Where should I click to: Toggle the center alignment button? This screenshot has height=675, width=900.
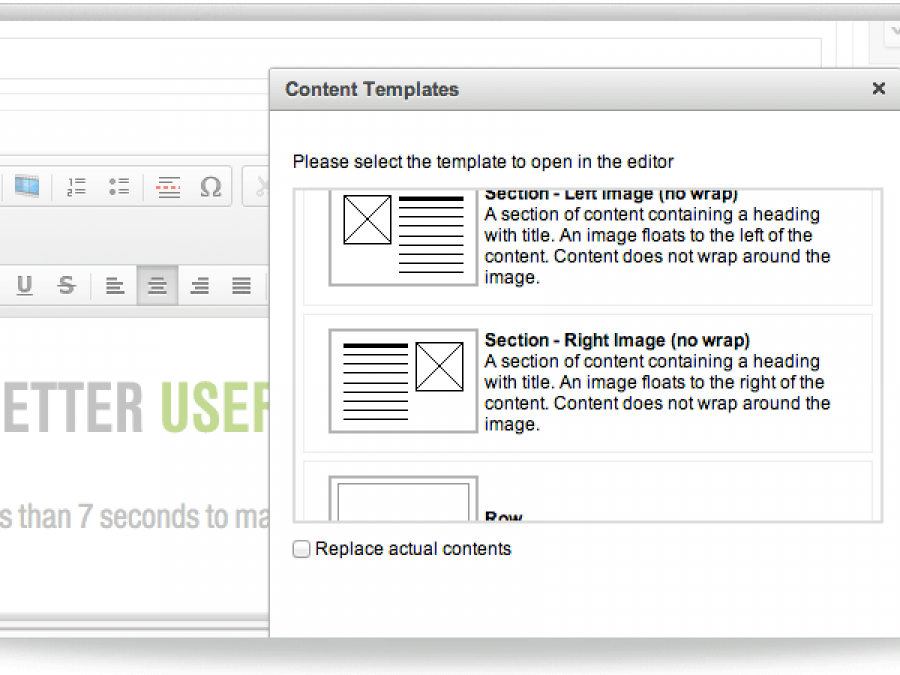click(157, 286)
